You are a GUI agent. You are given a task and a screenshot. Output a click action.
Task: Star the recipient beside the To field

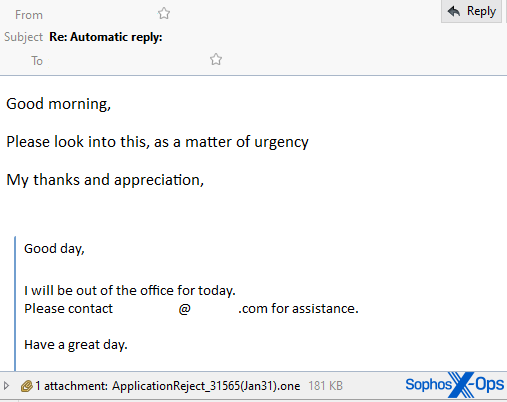[216, 59]
